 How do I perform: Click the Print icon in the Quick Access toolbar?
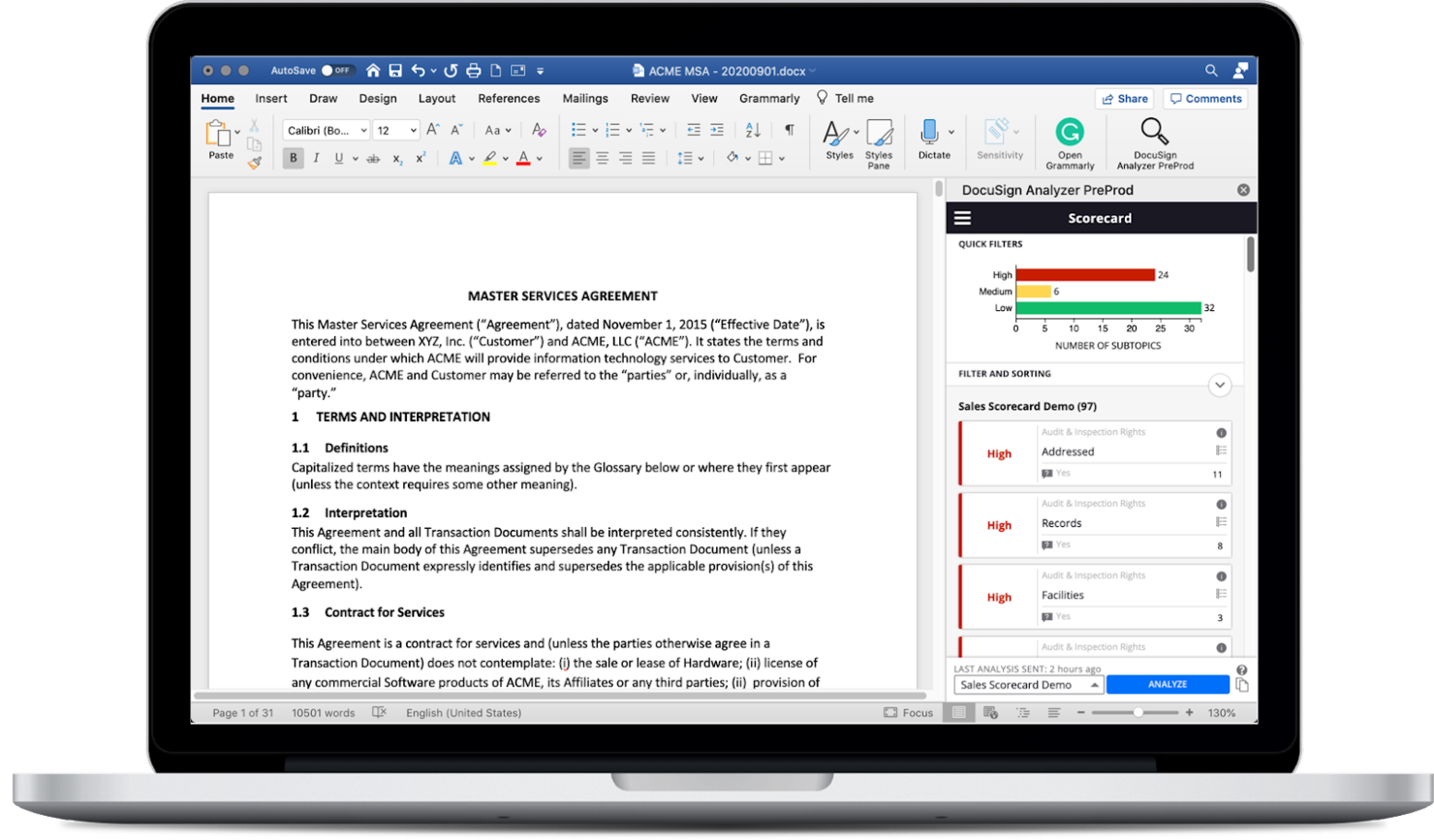(x=473, y=70)
